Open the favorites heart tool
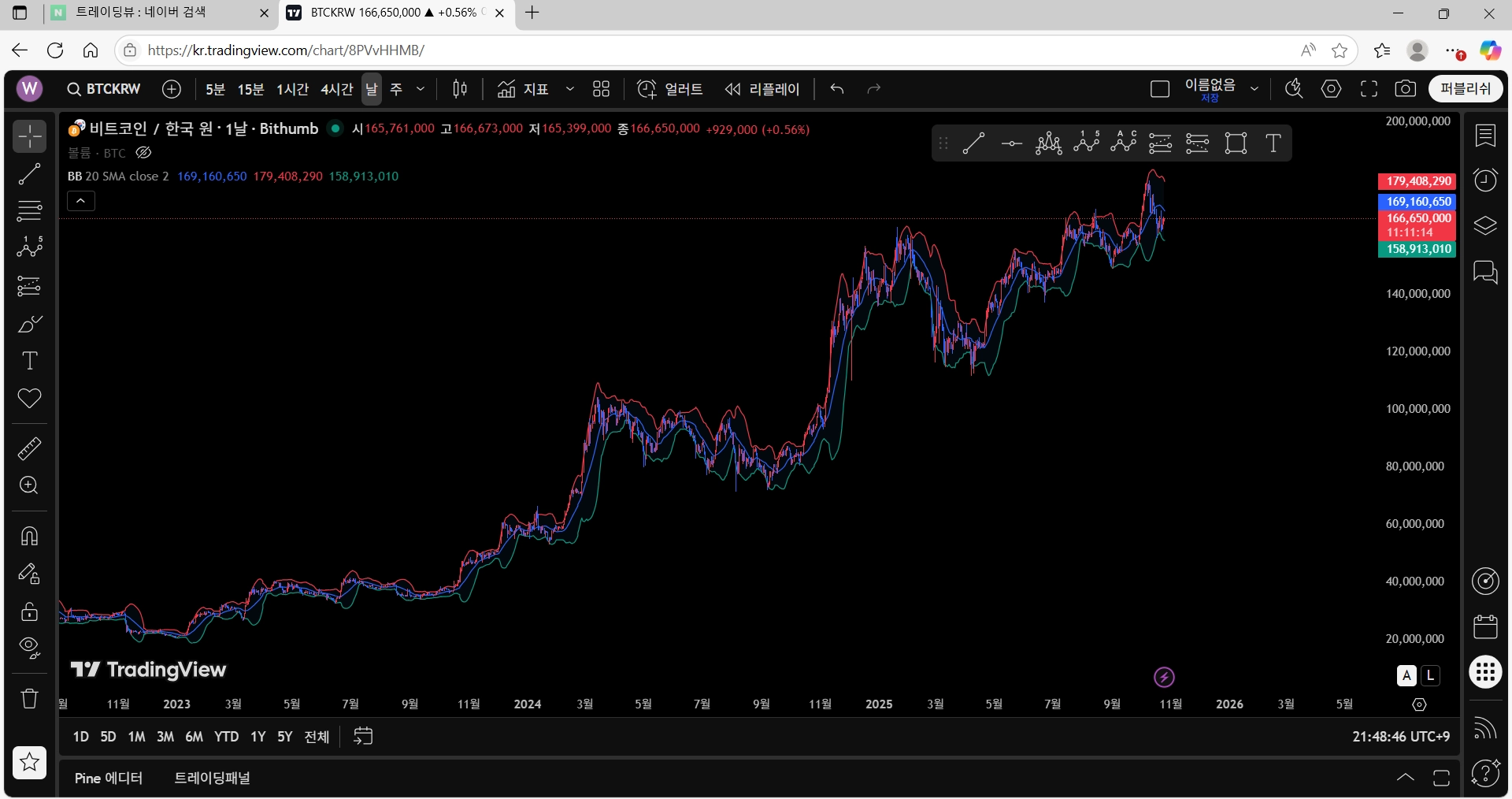The height and width of the screenshot is (799, 1512). 29,399
